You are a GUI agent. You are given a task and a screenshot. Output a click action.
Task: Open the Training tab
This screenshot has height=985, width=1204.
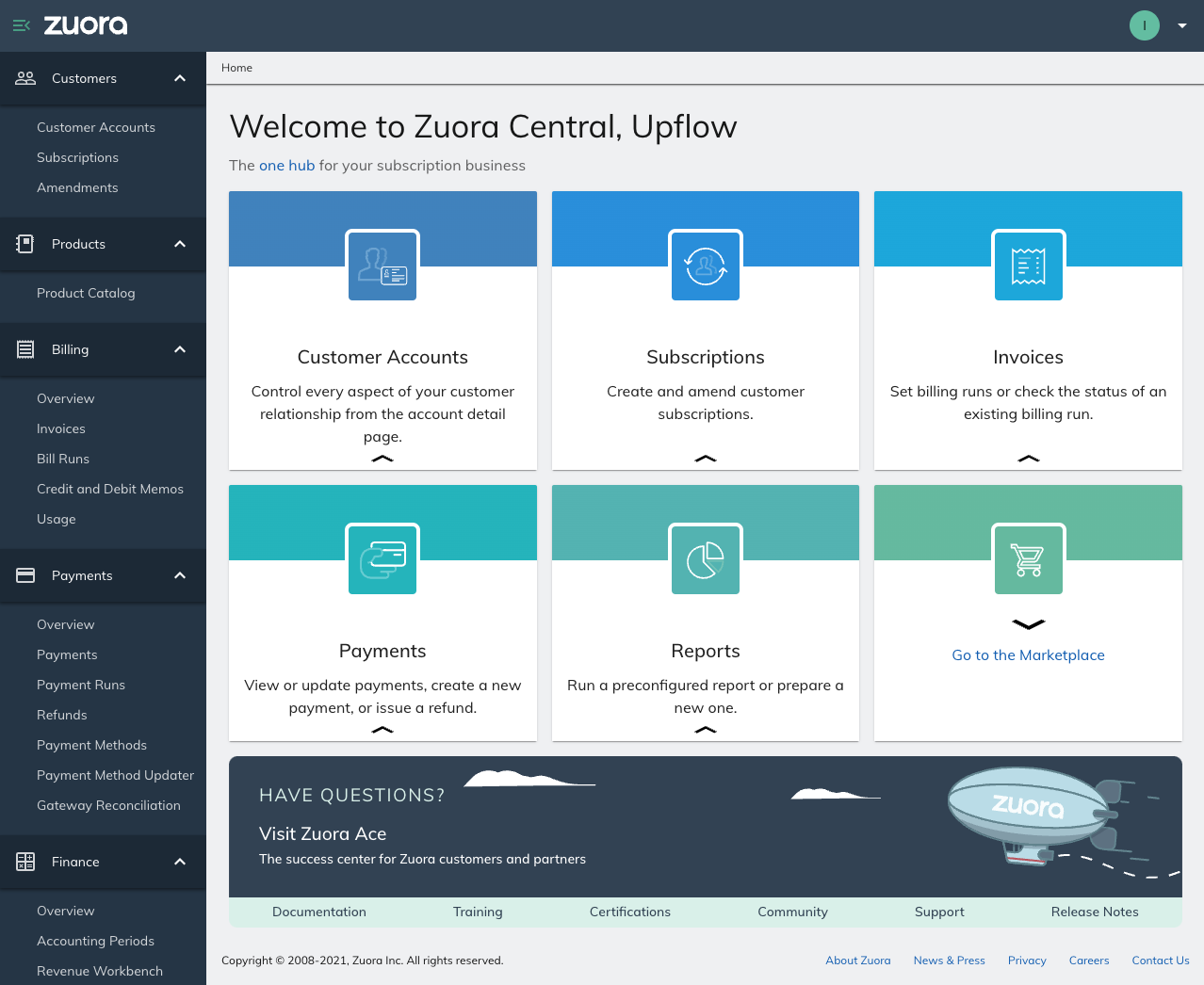(x=478, y=912)
